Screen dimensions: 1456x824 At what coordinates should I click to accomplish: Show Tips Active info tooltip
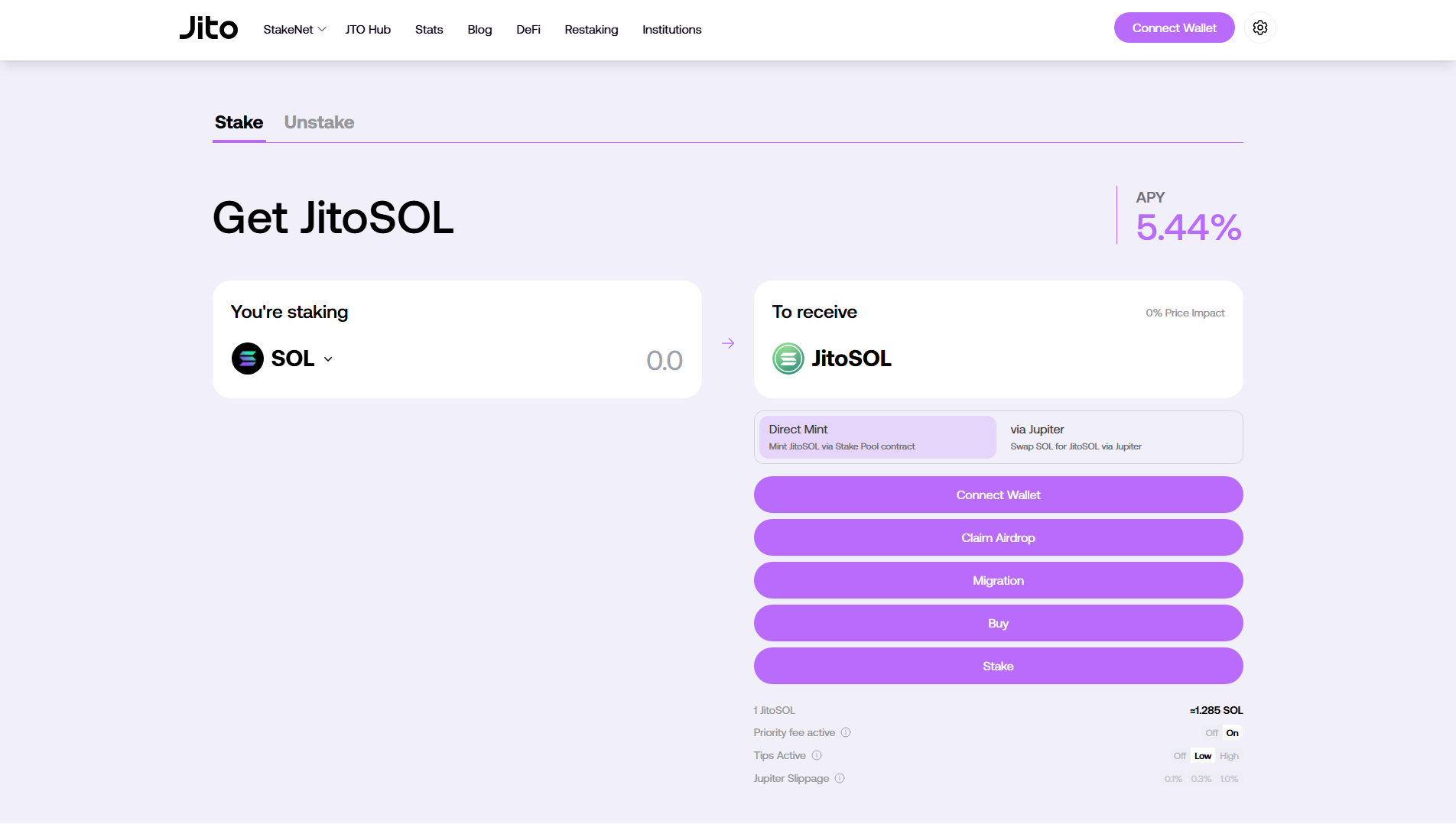pyautogui.click(x=817, y=755)
